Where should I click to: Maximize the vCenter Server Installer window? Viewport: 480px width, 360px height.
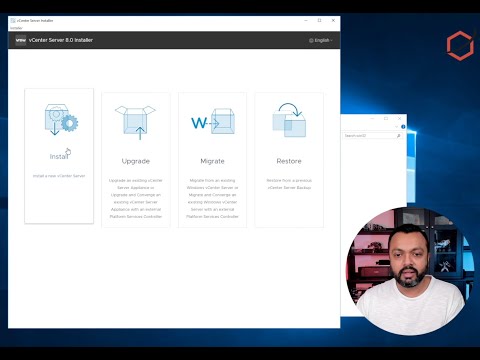[319, 20]
